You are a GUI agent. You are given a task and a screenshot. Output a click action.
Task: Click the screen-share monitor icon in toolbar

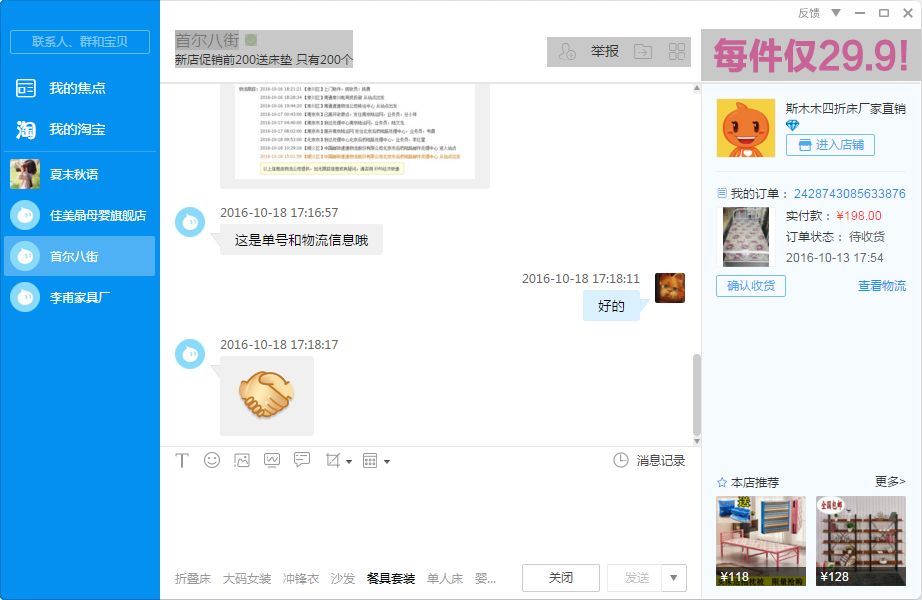pyautogui.click(x=272, y=460)
